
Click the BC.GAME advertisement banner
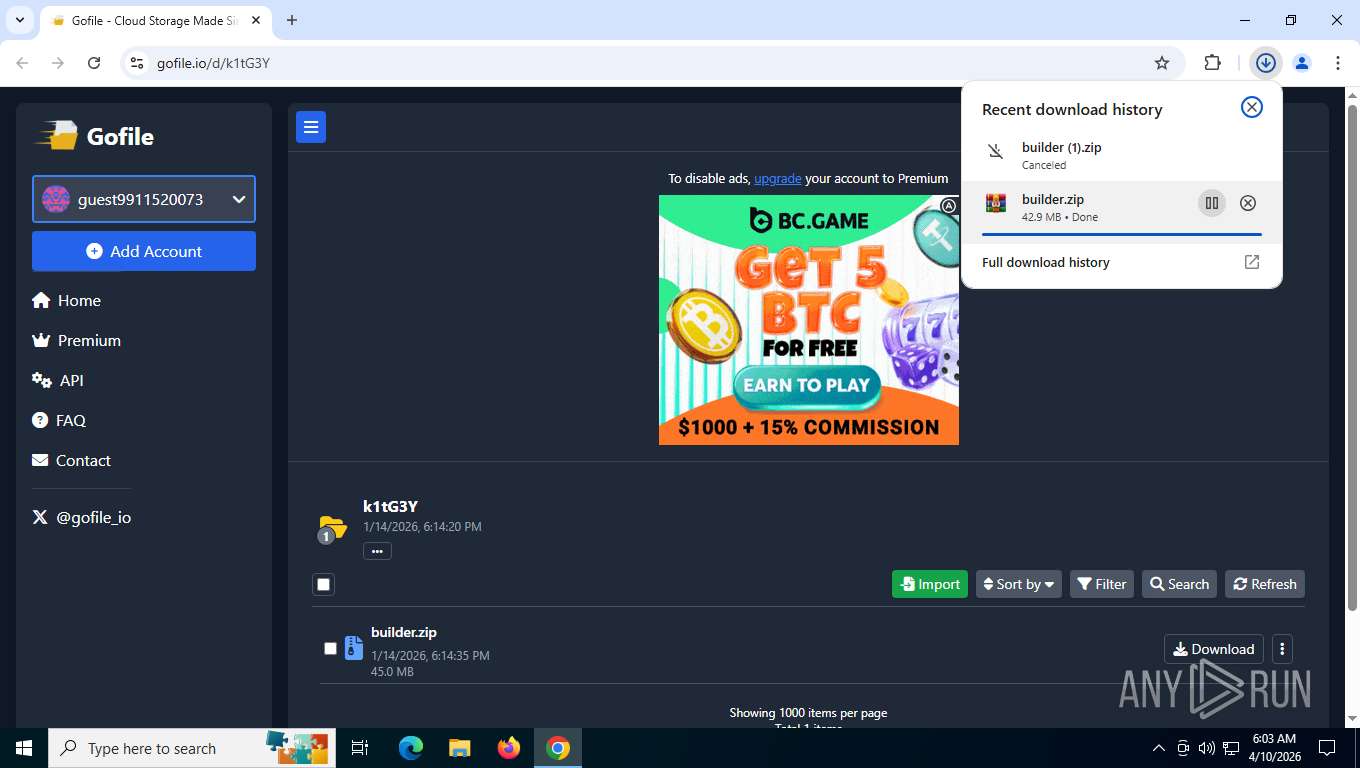[x=809, y=320]
